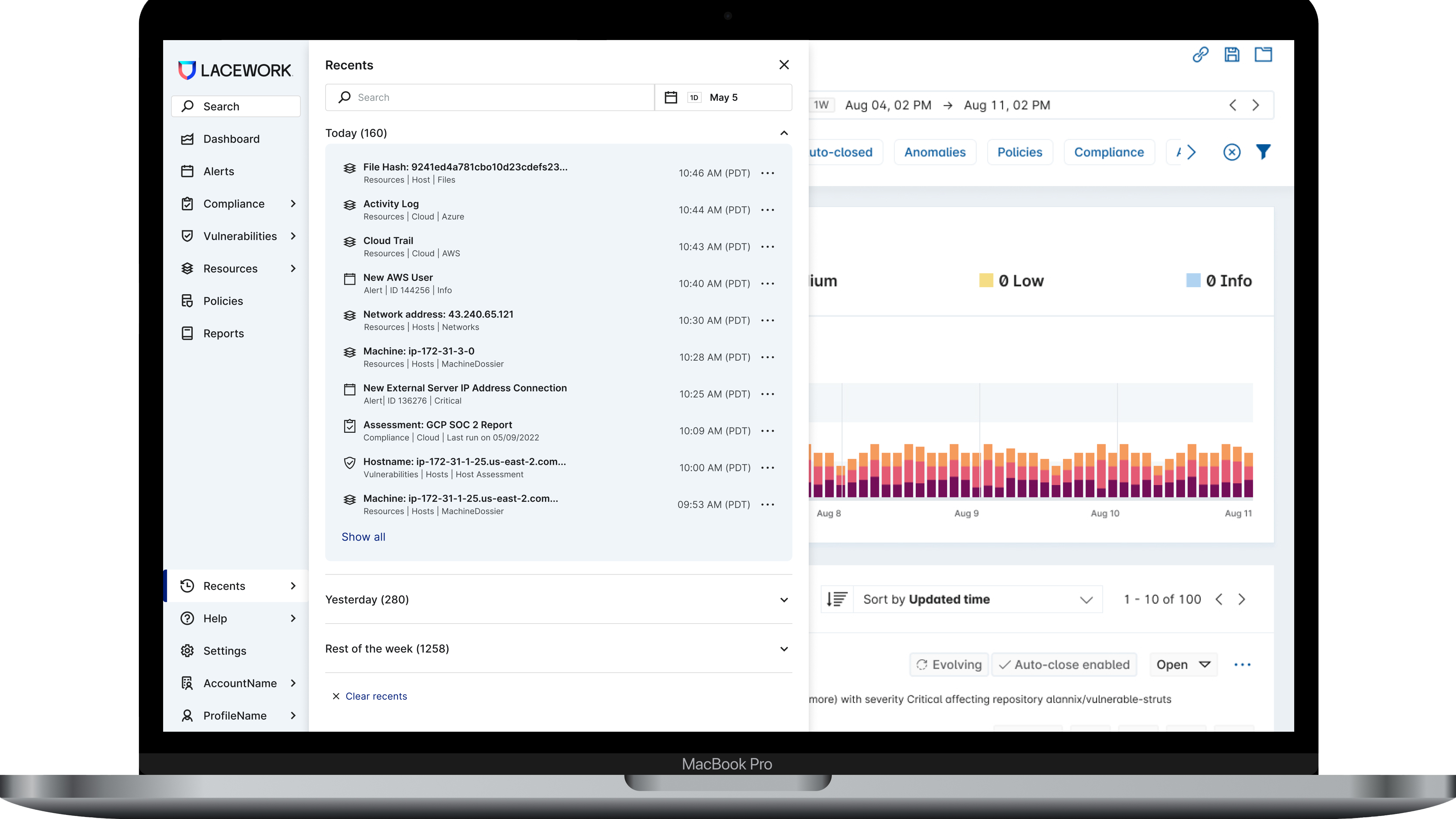Click the sidebar Search field
Screen dimensions: 1456x819
click(236, 106)
